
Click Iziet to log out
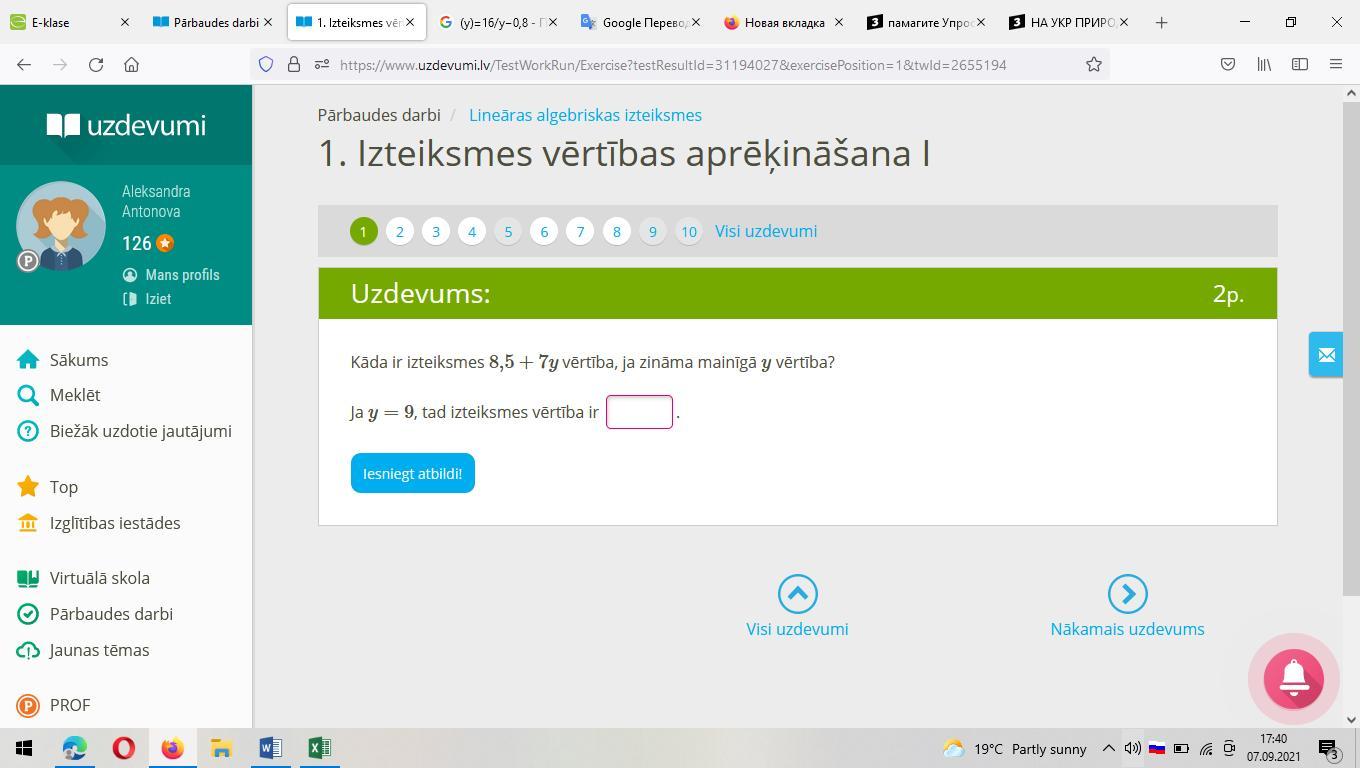(x=147, y=299)
